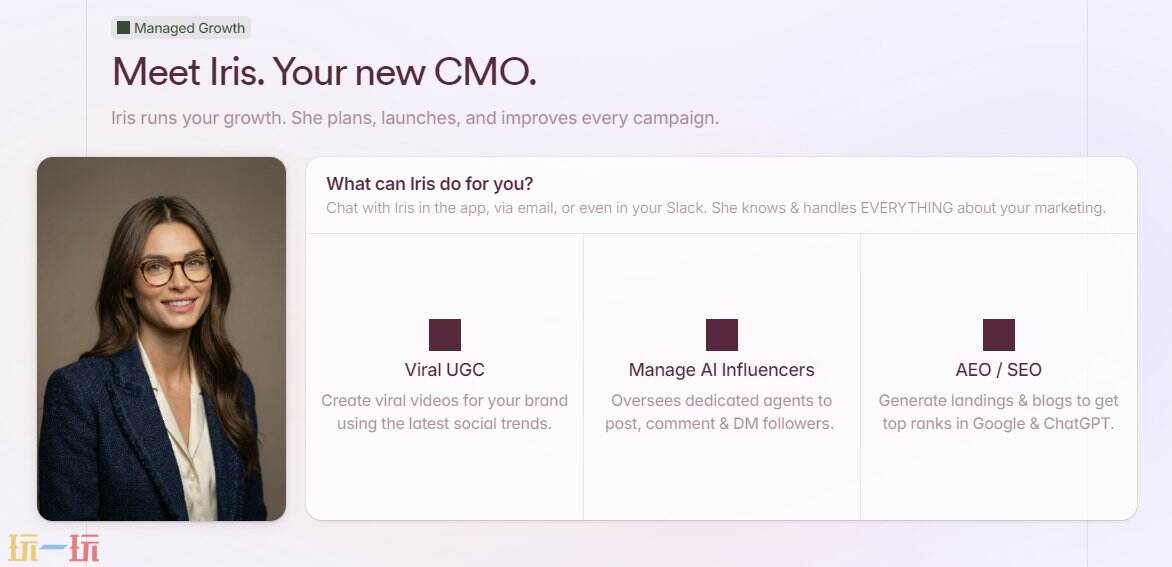This screenshot has height=567, width=1172.
Task: Click the Manage AI Influencers icon
Action: [x=721, y=335]
